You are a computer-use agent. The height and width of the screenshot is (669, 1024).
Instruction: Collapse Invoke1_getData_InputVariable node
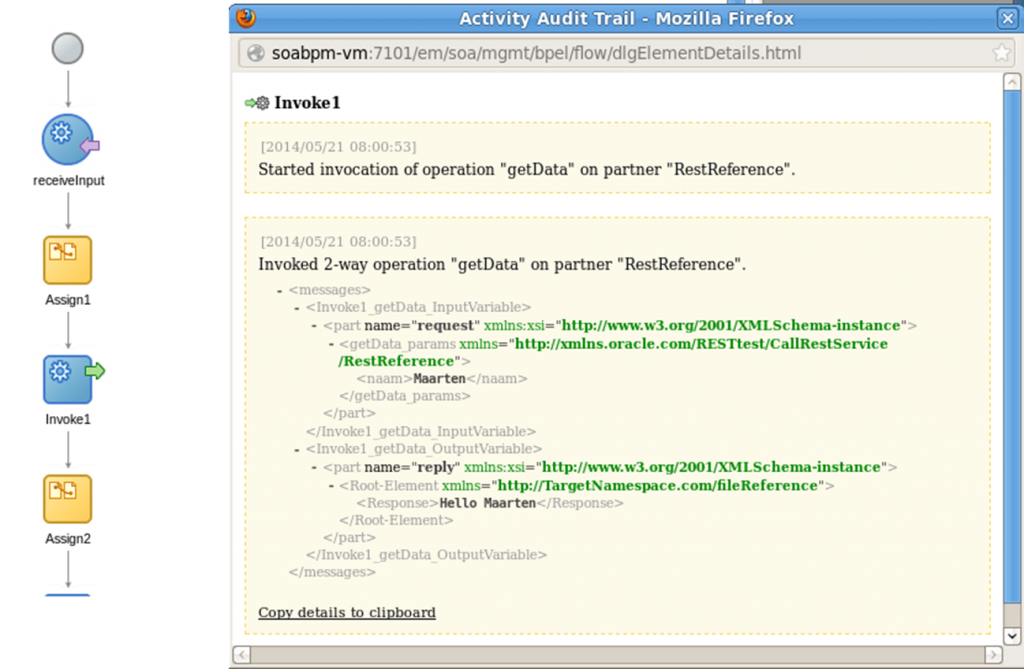tap(296, 308)
